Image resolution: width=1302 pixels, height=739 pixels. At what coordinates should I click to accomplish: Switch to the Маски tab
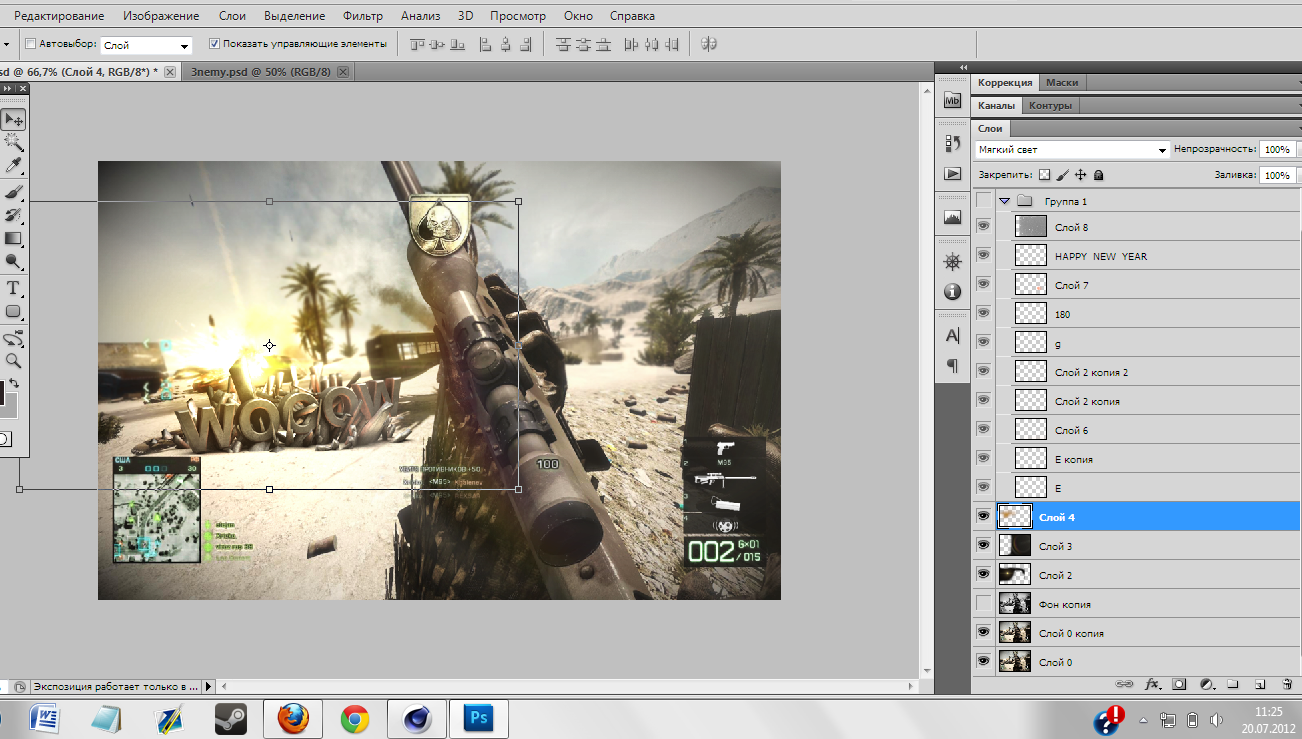click(x=1062, y=83)
